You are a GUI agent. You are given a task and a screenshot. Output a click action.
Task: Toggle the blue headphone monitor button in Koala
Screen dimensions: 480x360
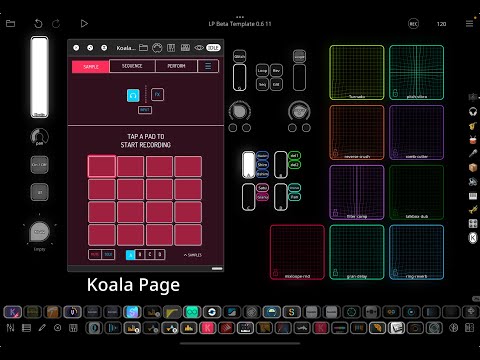133,95
